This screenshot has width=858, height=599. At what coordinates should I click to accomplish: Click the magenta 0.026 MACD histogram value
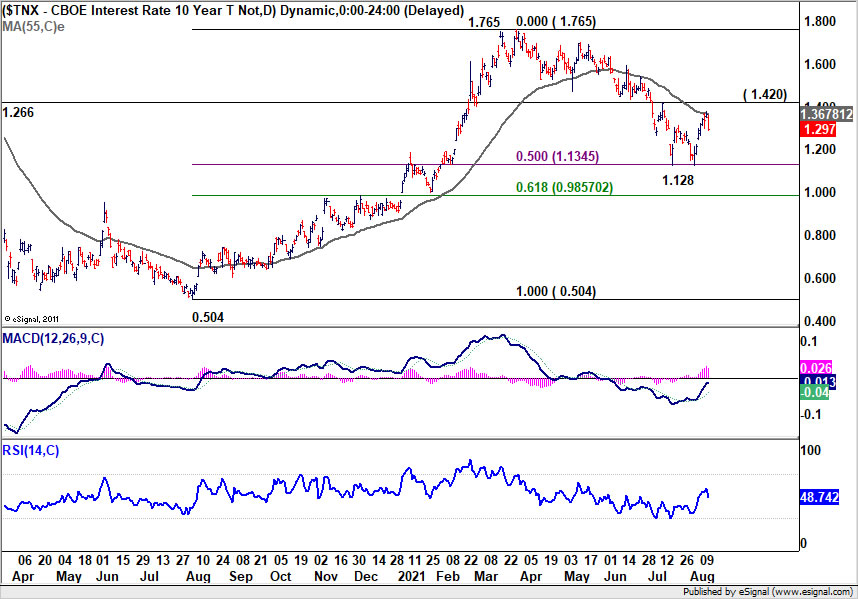(x=816, y=368)
